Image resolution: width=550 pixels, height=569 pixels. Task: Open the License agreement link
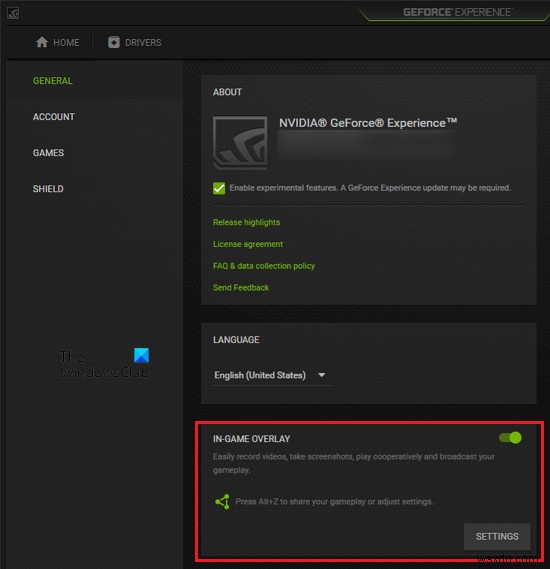[x=248, y=244]
